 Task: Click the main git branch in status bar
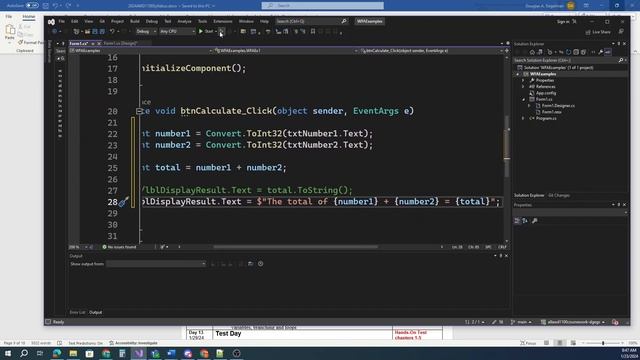click(x=522, y=322)
